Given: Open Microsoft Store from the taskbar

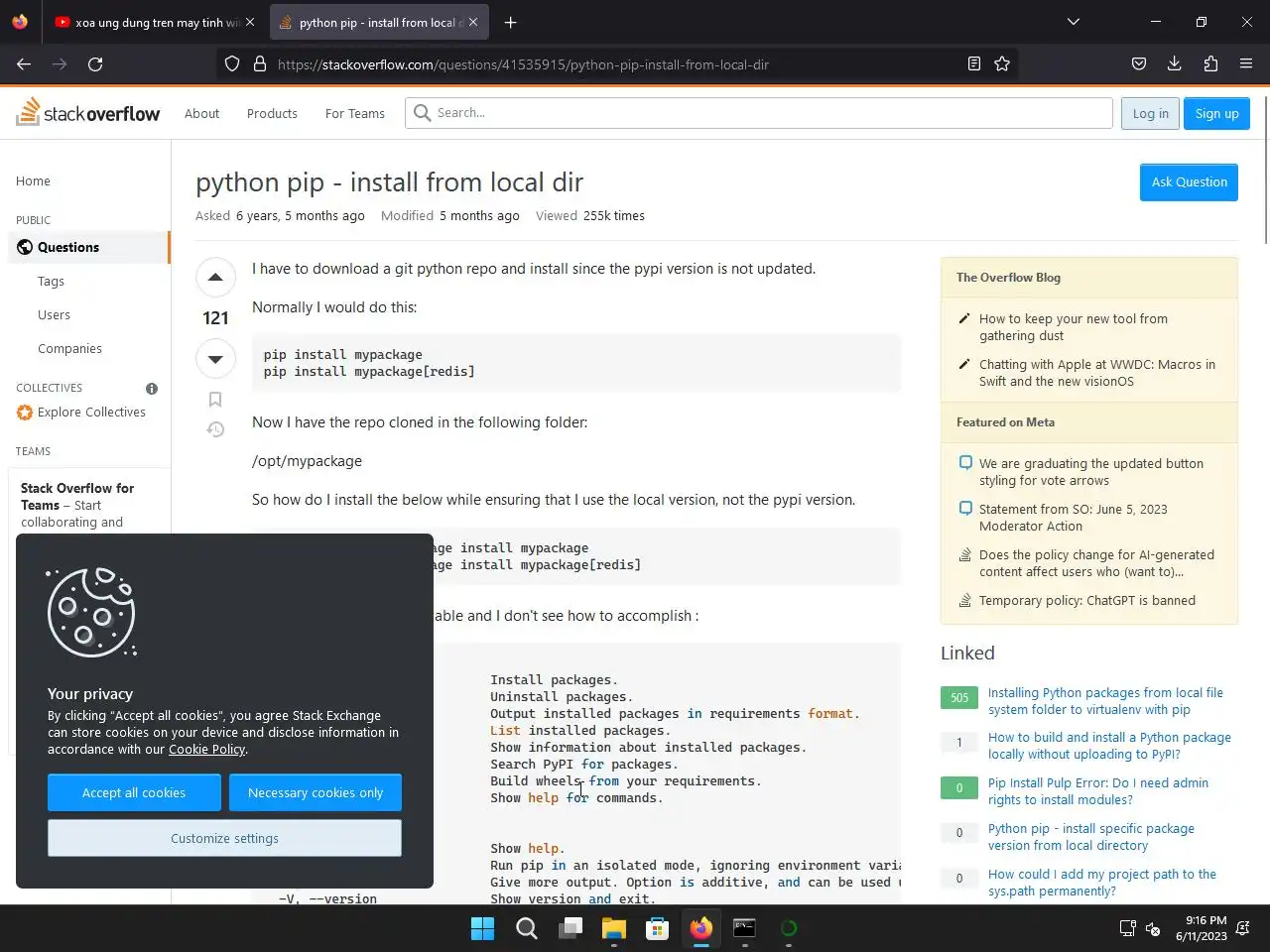Looking at the screenshot, I should point(658,928).
